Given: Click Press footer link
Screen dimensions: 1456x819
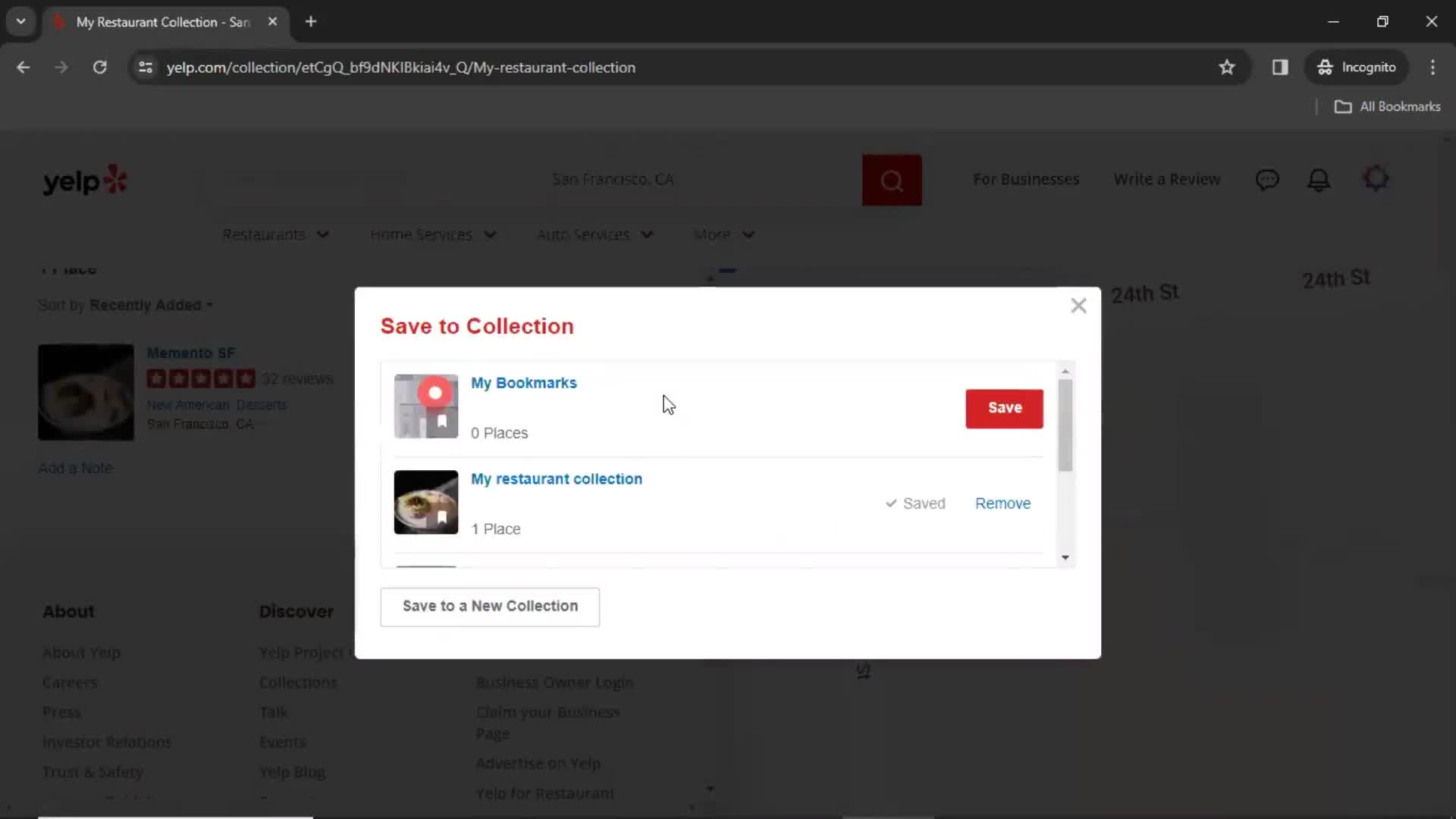Looking at the screenshot, I should (x=61, y=713).
